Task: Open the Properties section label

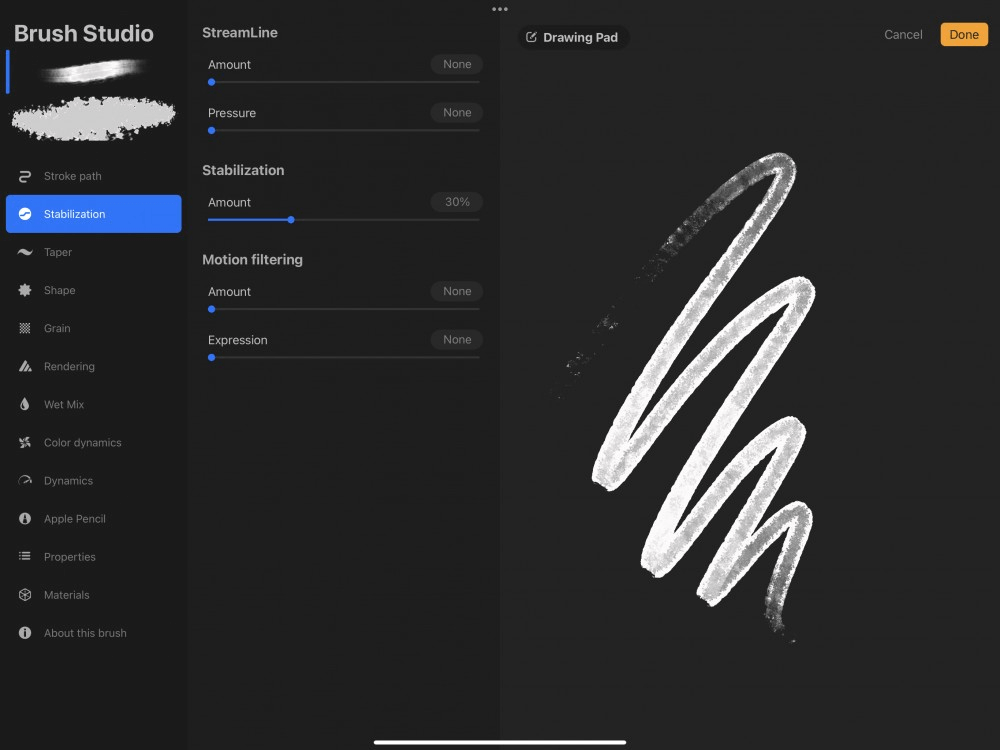Action: pos(70,557)
